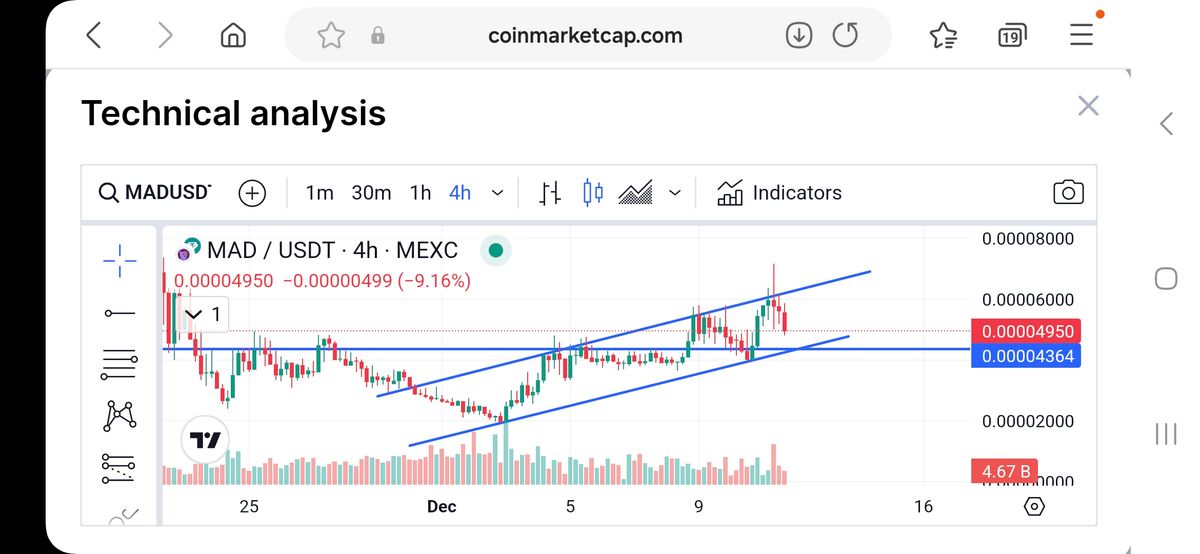Click the 0.00004364 blue price label
The height and width of the screenshot is (554, 1200).
(x=1026, y=356)
